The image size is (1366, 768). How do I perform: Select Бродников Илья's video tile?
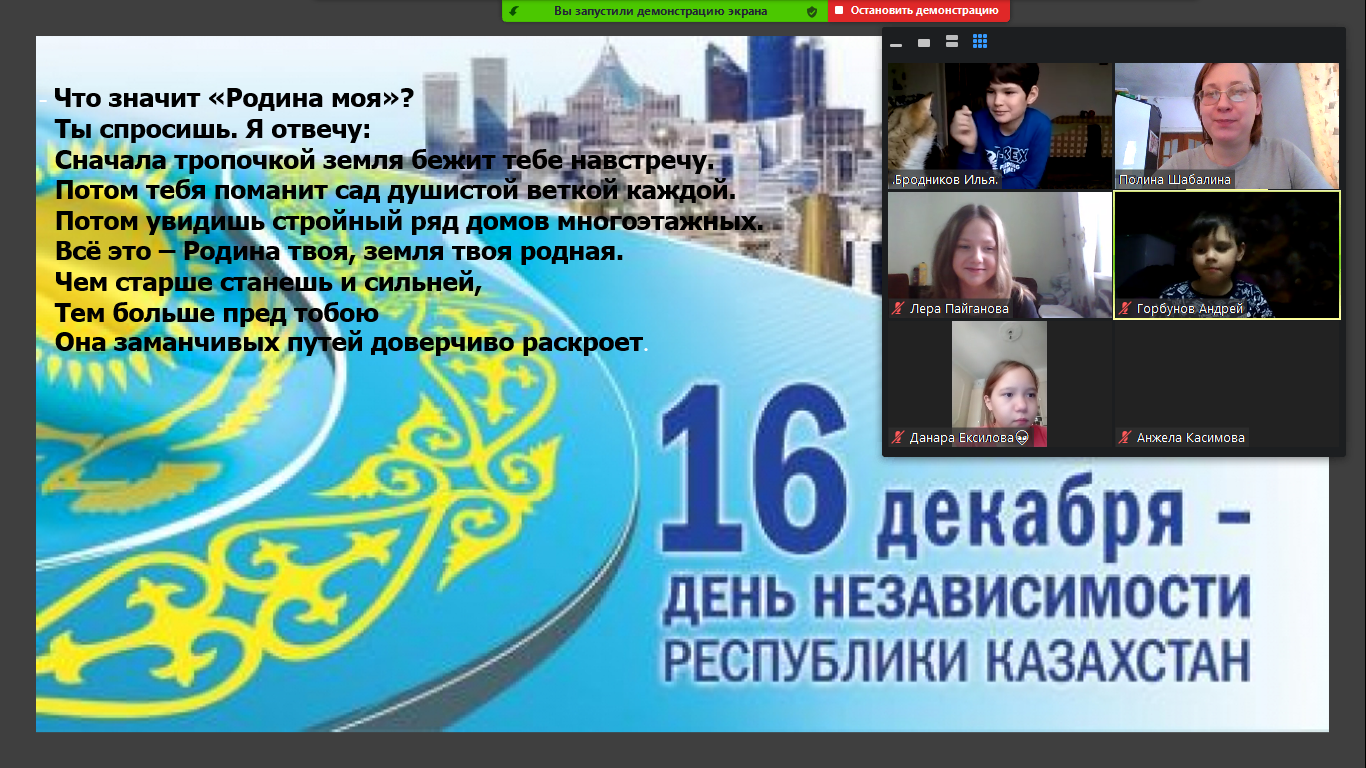pos(1000,126)
